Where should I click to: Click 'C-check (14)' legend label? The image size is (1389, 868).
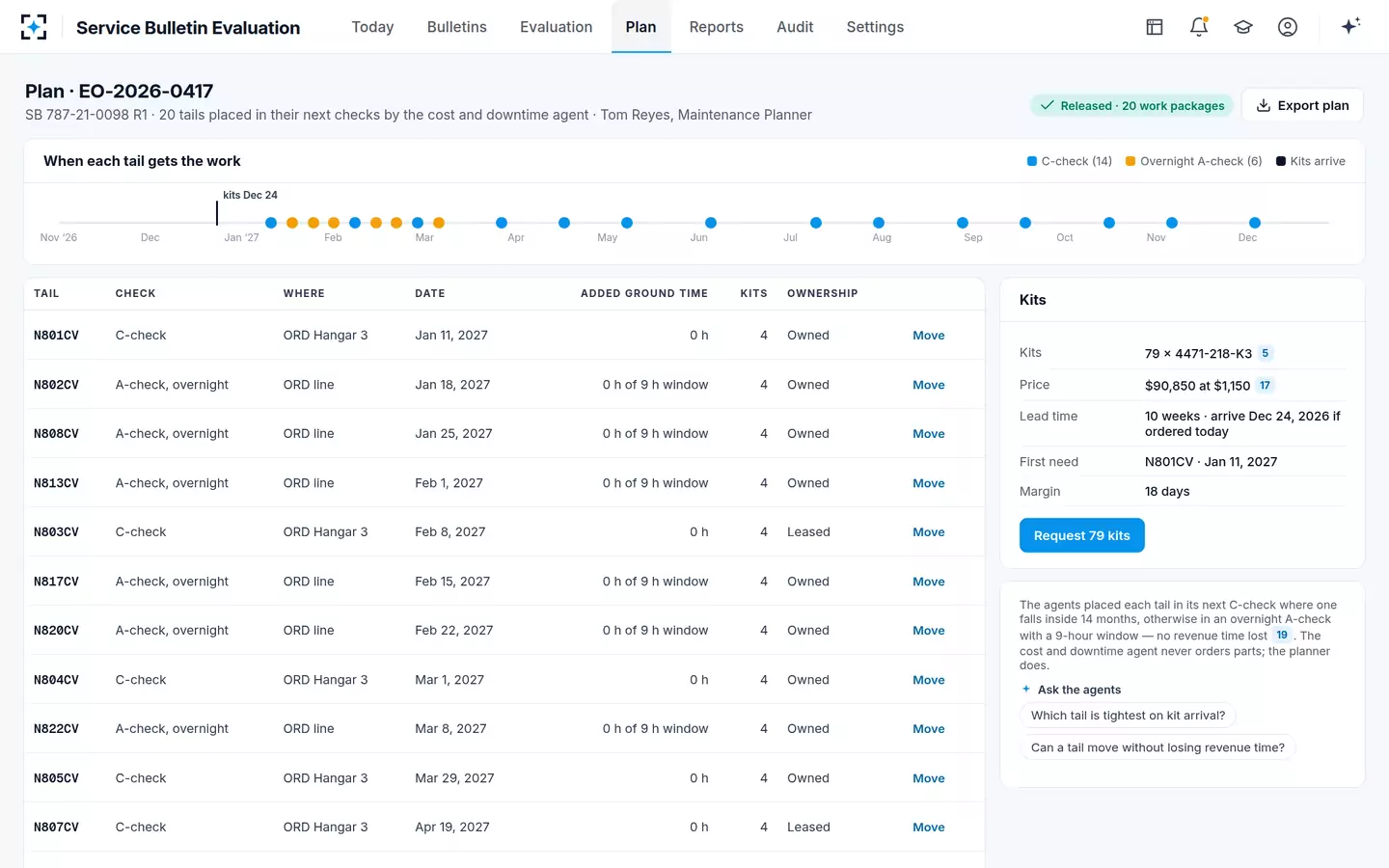pos(1076,161)
